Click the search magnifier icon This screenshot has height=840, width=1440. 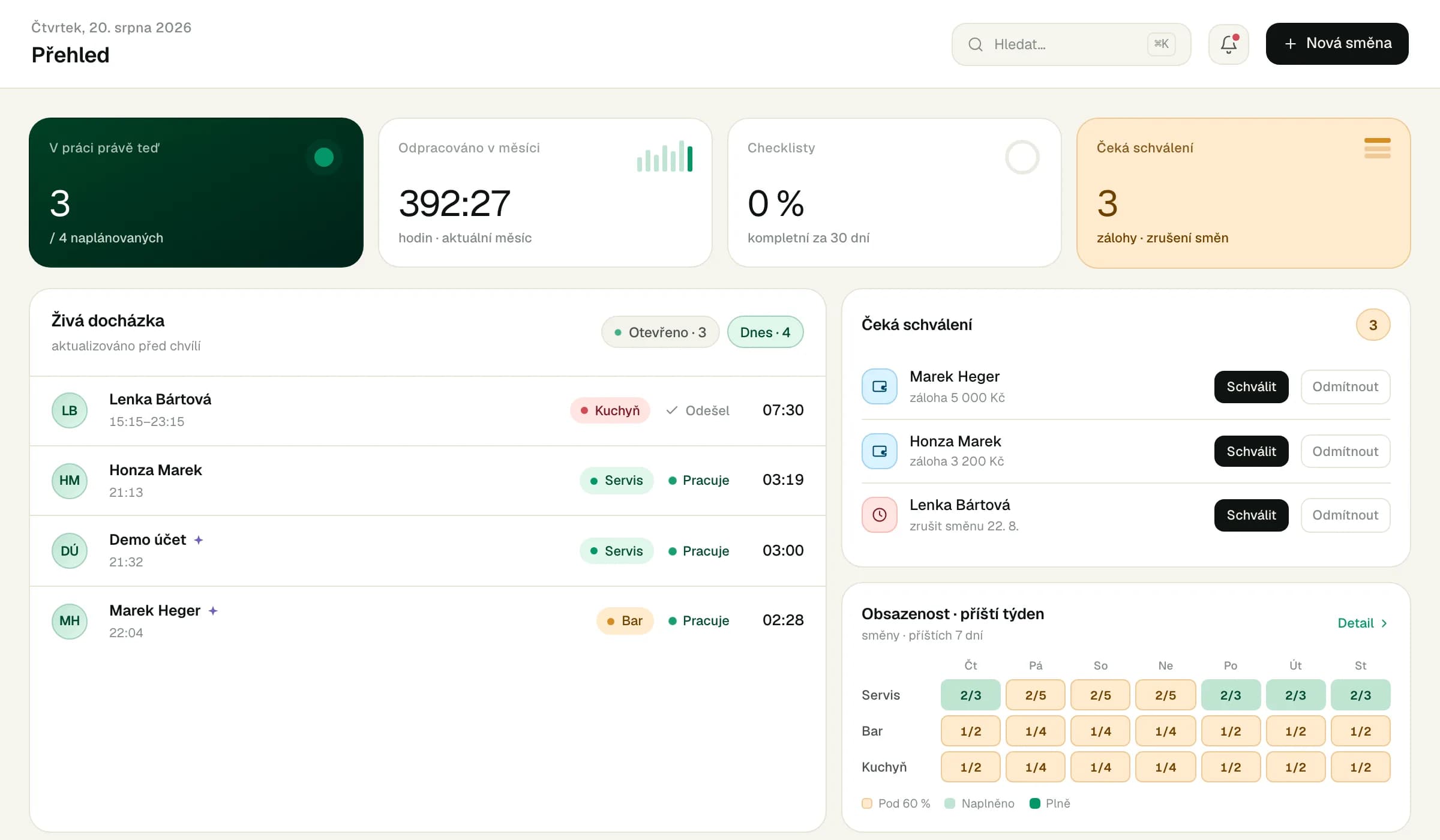[975, 44]
